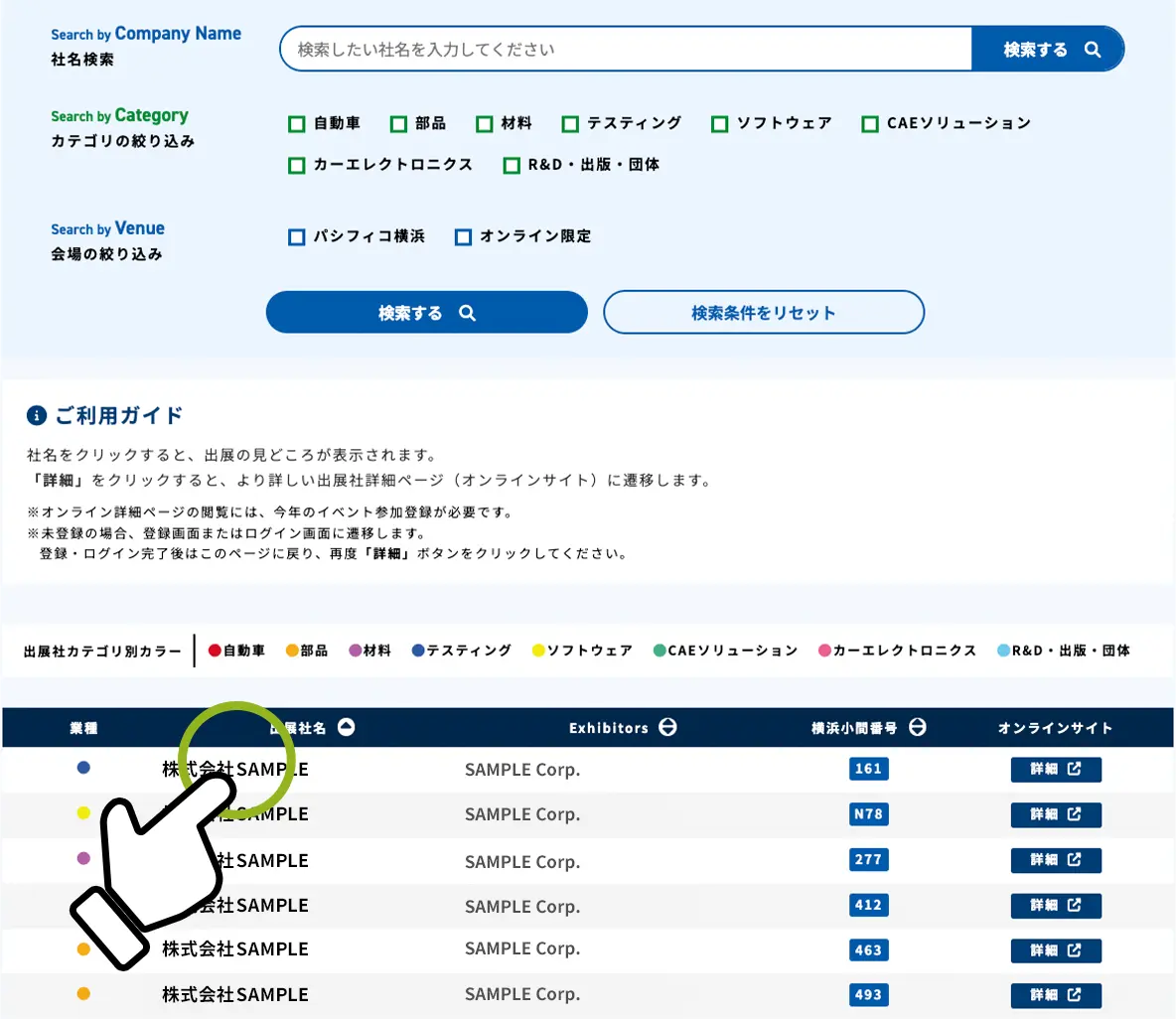Viewport: 1176px width, 1019px height.
Task: Open 詳細 for the exhibitor at booth 277
Action: (x=1056, y=860)
